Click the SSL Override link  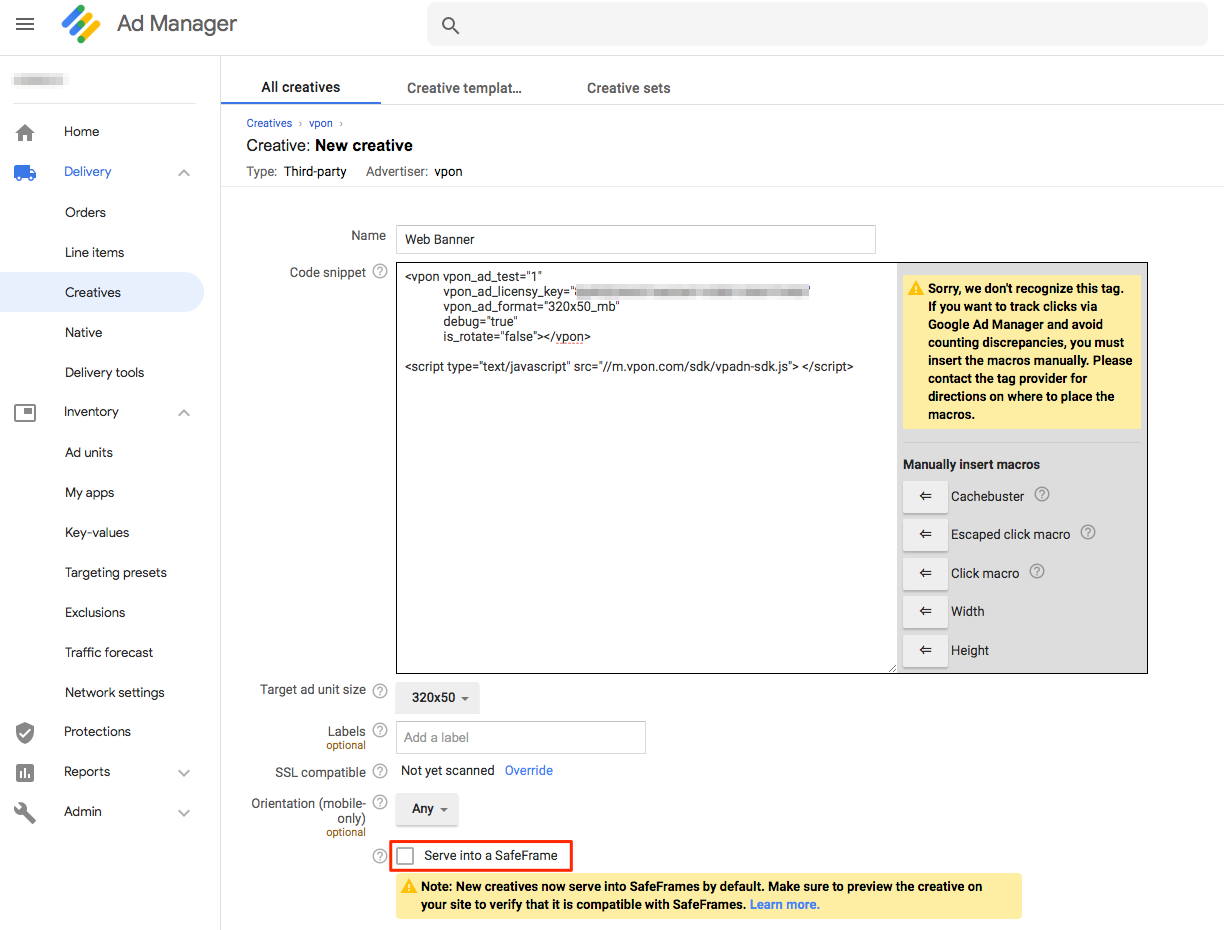(x=529, y=770)
